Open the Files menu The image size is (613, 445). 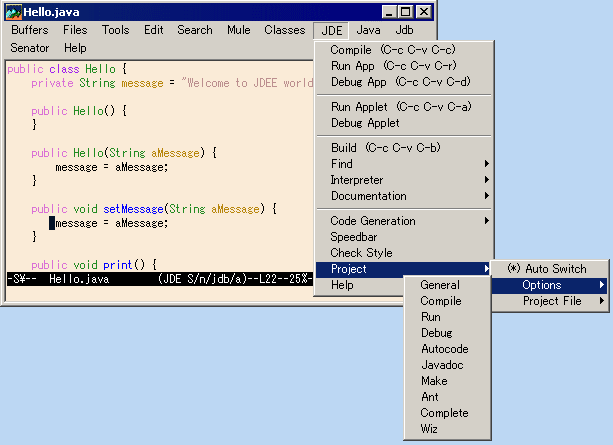[75, 30]
